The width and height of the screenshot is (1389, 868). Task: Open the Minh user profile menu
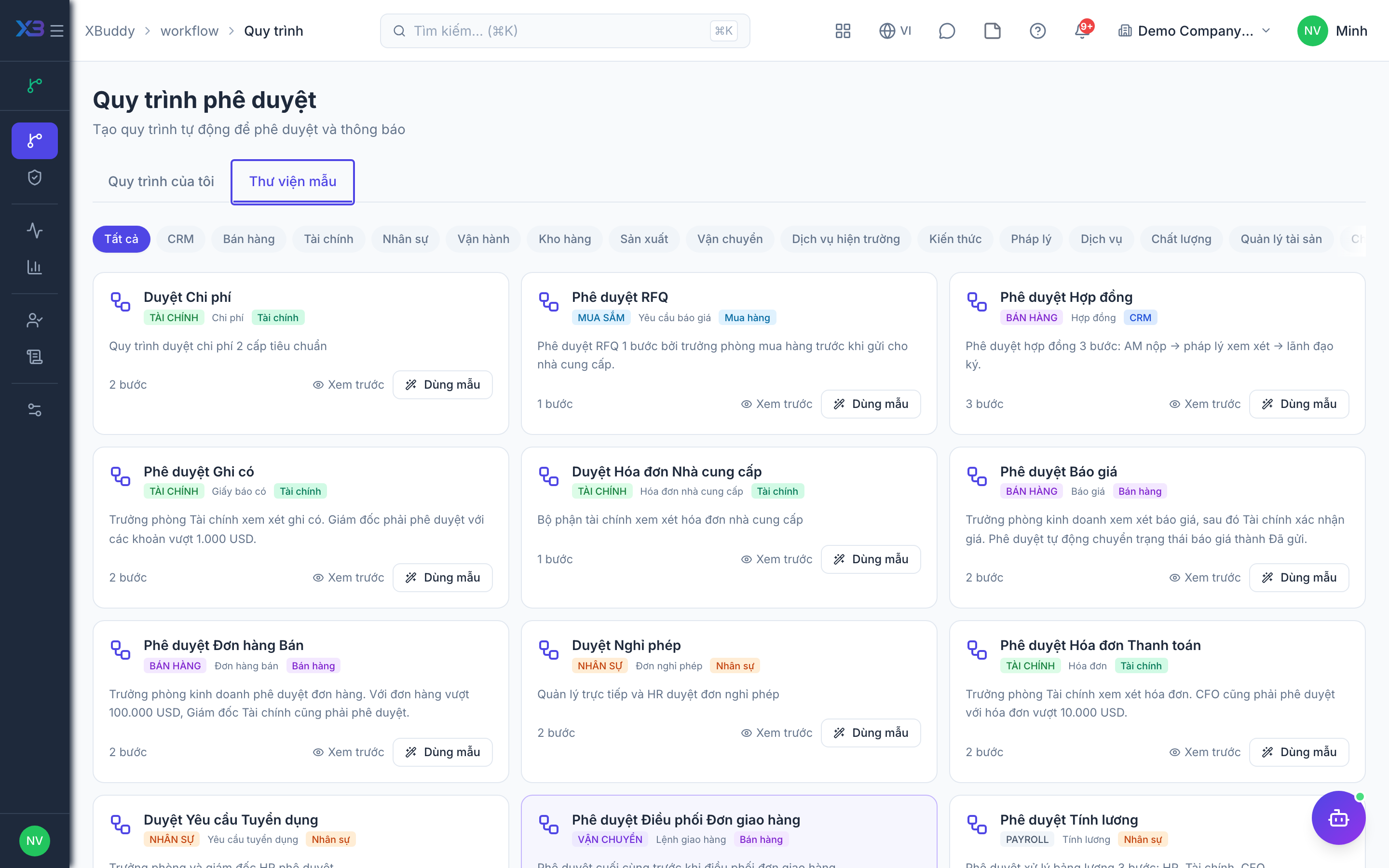pyautogui.click(x=1332, y=30)
